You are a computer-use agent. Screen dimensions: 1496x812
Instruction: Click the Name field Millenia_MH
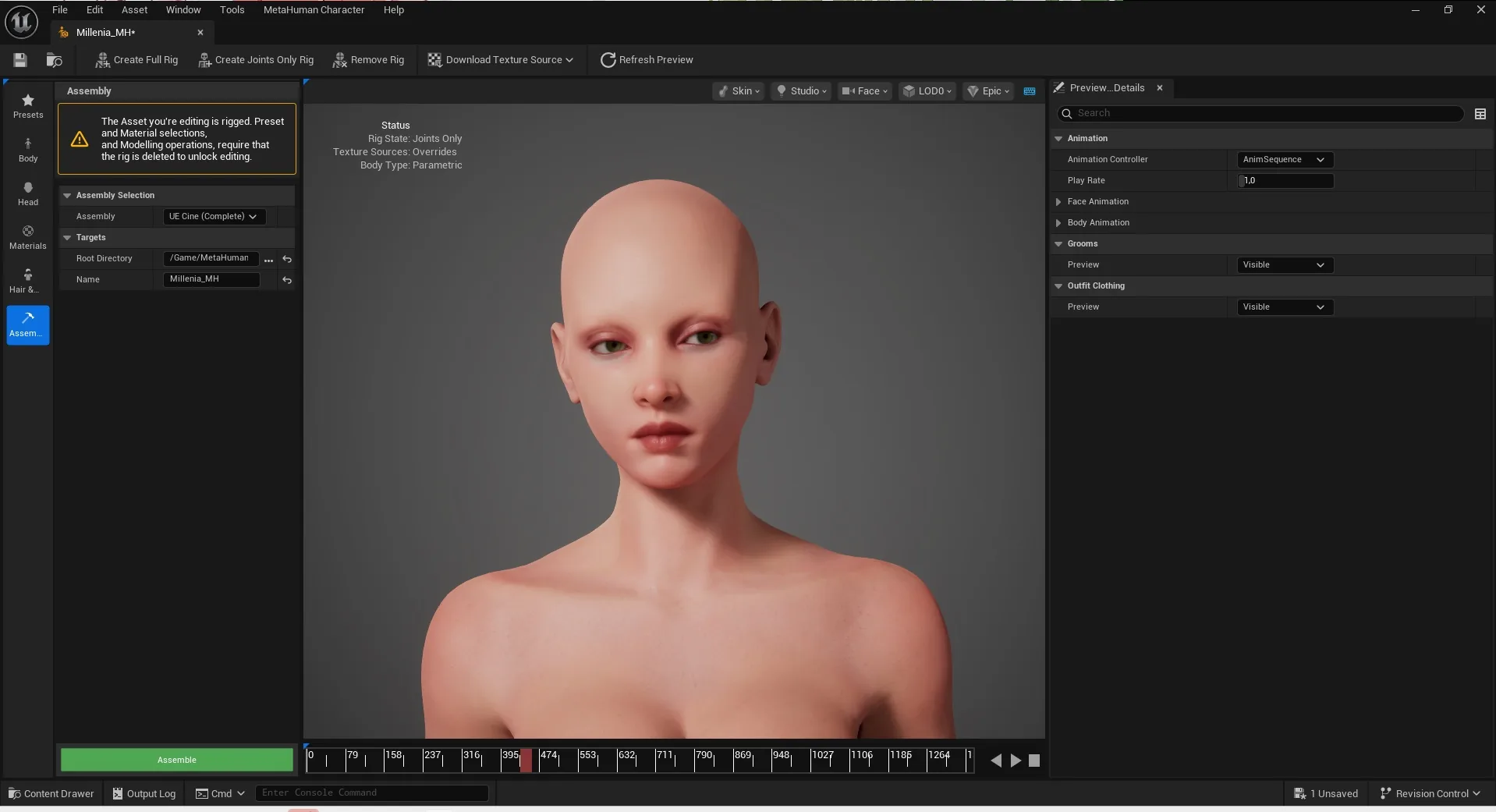pos(211,279)
